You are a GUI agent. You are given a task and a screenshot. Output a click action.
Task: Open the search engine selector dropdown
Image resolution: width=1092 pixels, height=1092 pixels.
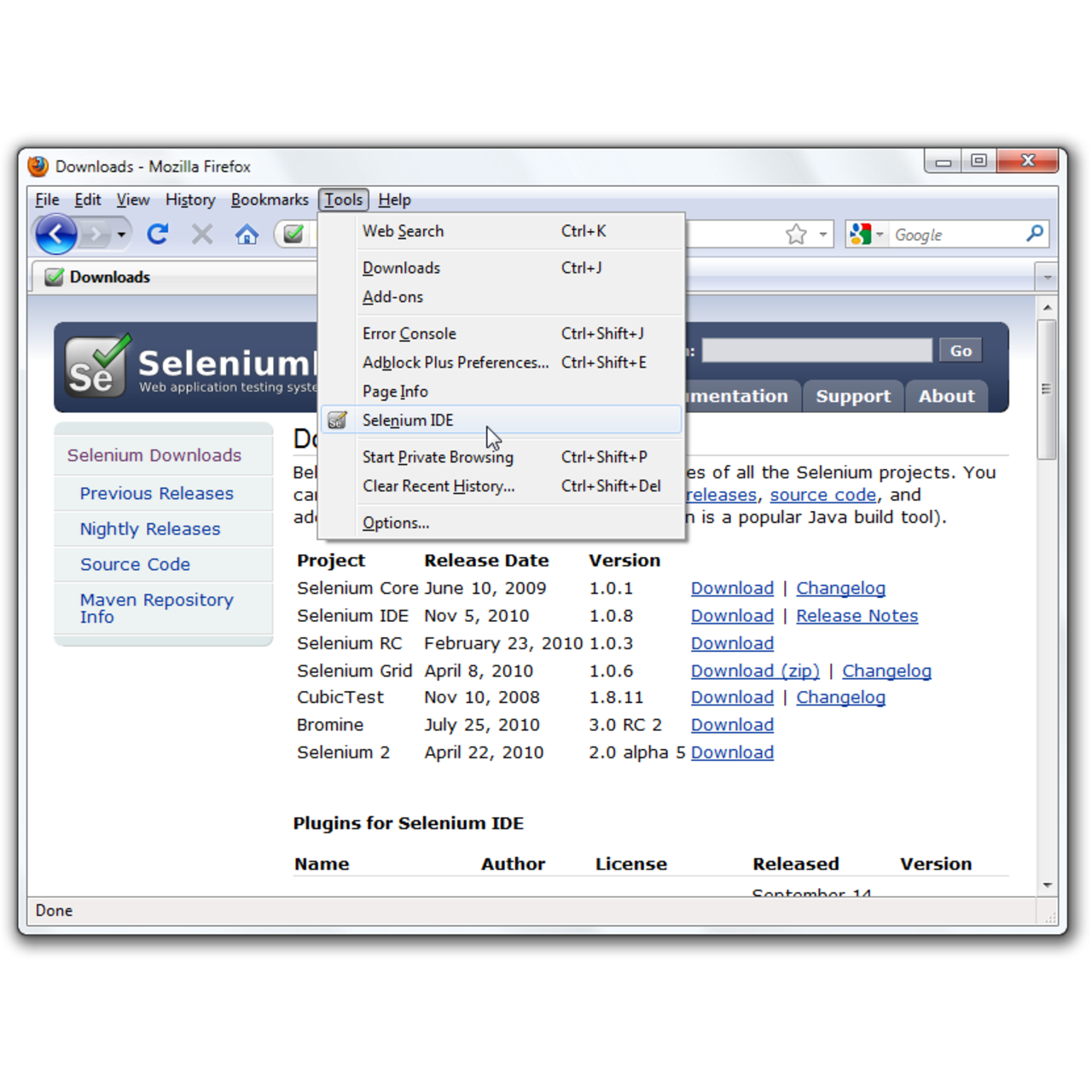(x=880, y=234)
